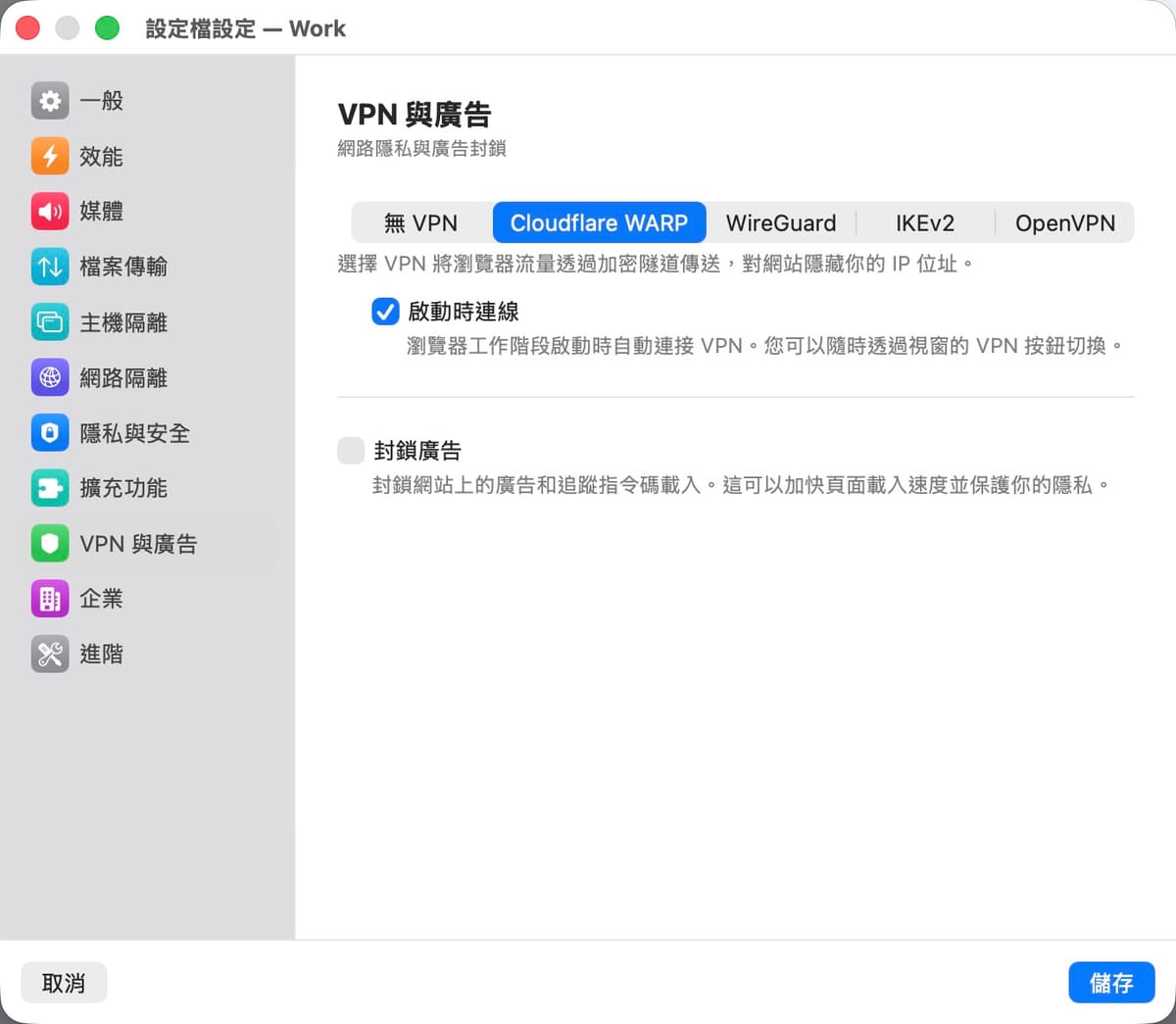The image size is (1176, 1024).
Task: Uncheck the 啟動時連線 checkbox
Action: pyautogui.click(x=385, y=312)
